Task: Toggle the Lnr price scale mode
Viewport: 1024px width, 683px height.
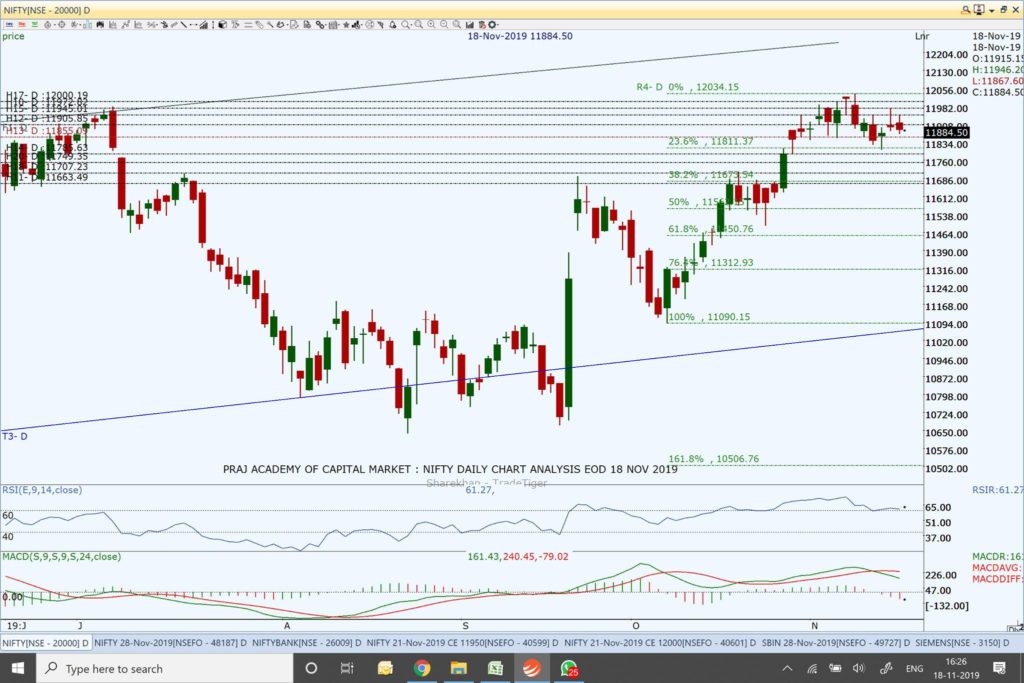Action: [921, 36]
